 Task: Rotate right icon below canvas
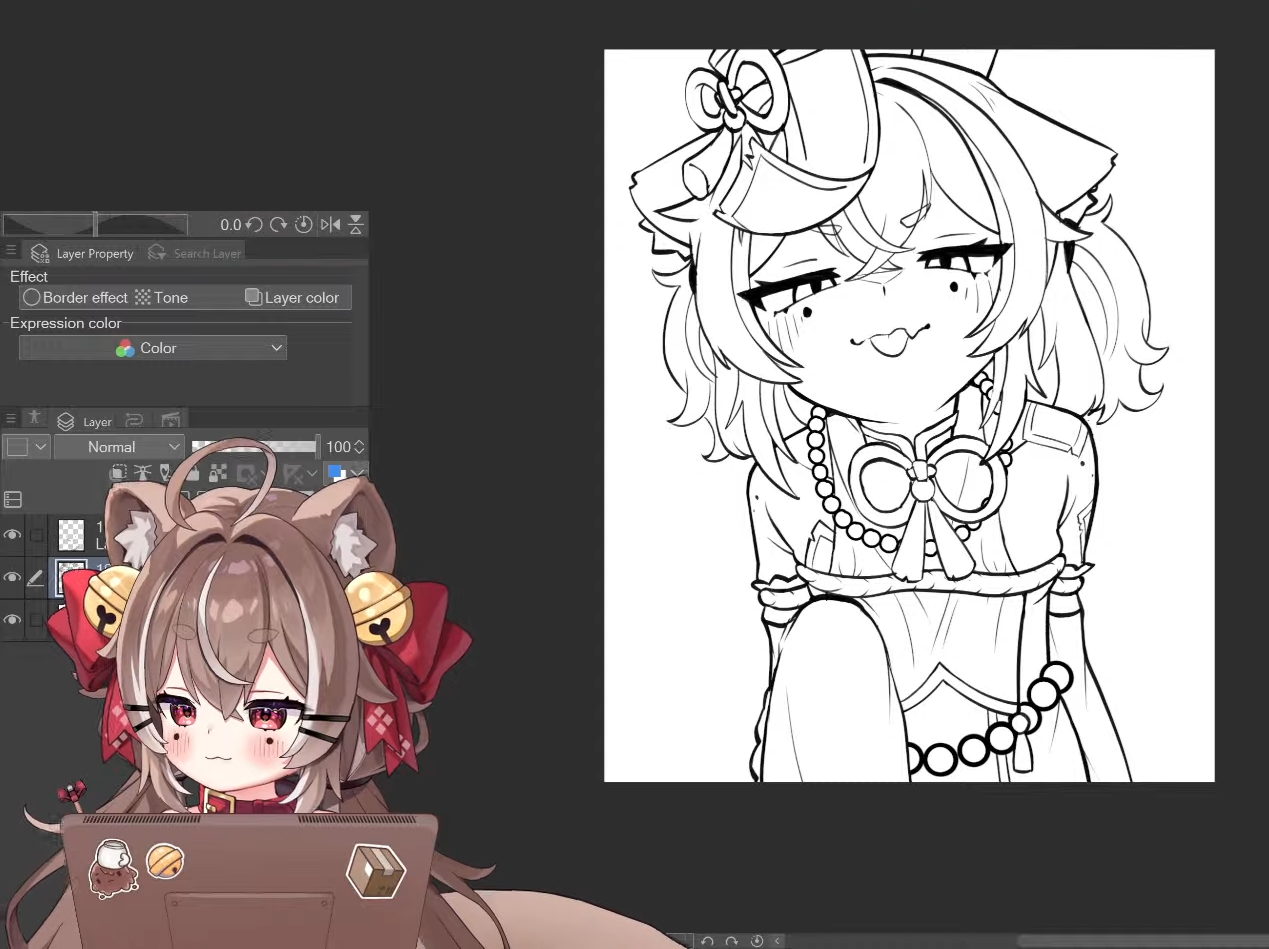[732, 941]
